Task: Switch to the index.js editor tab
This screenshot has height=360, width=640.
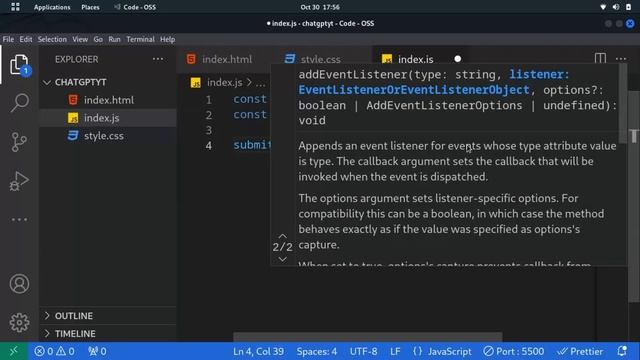Action: [416, 59]
